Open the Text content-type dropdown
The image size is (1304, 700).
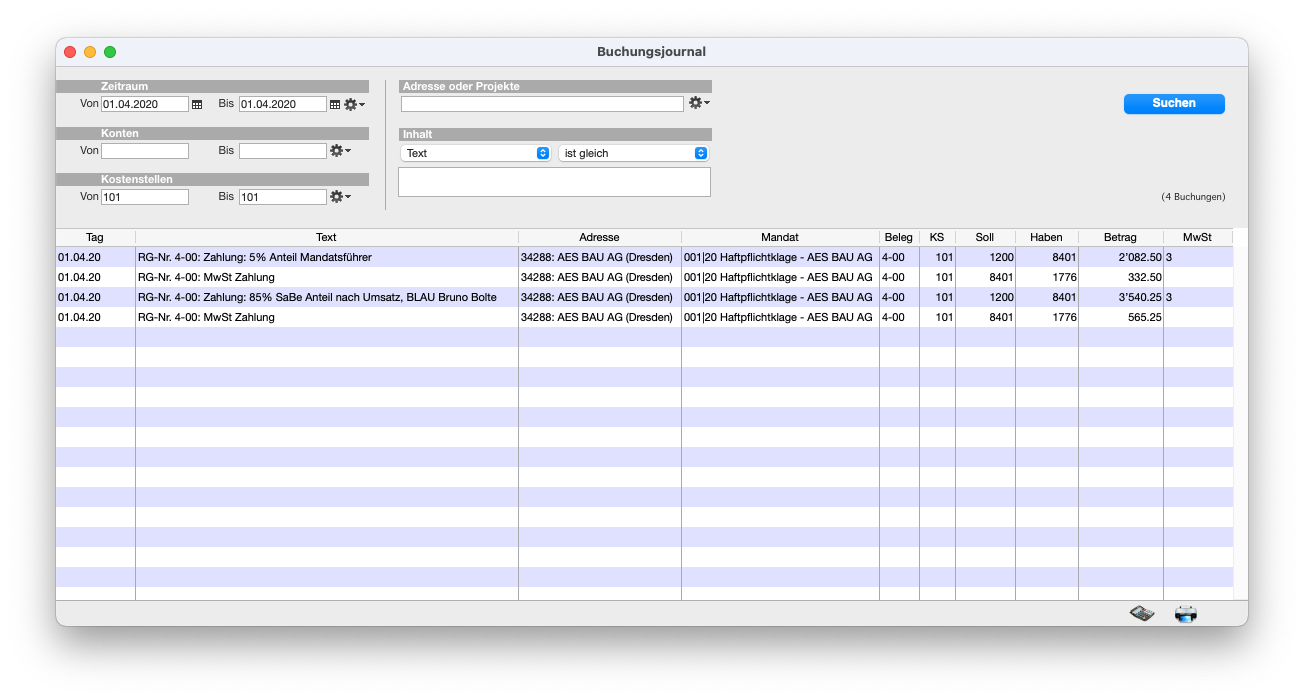[476, 153]
